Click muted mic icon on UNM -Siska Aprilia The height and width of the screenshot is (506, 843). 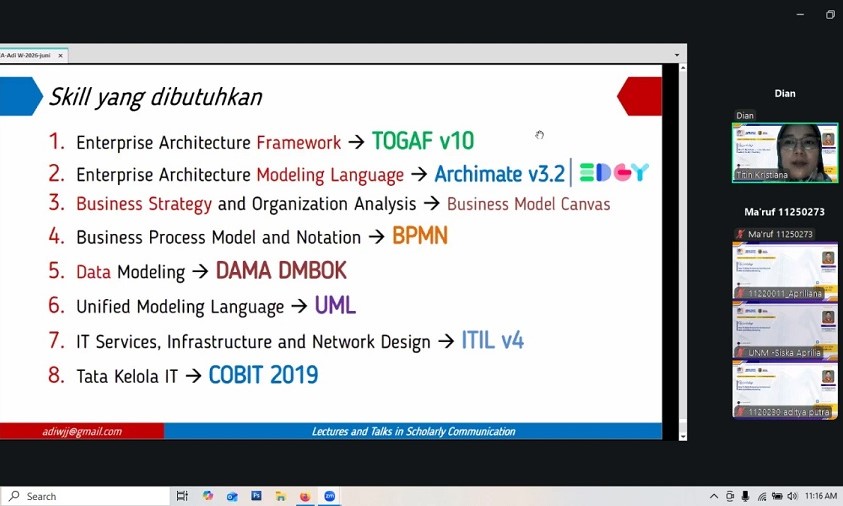(x=740, y=353)
